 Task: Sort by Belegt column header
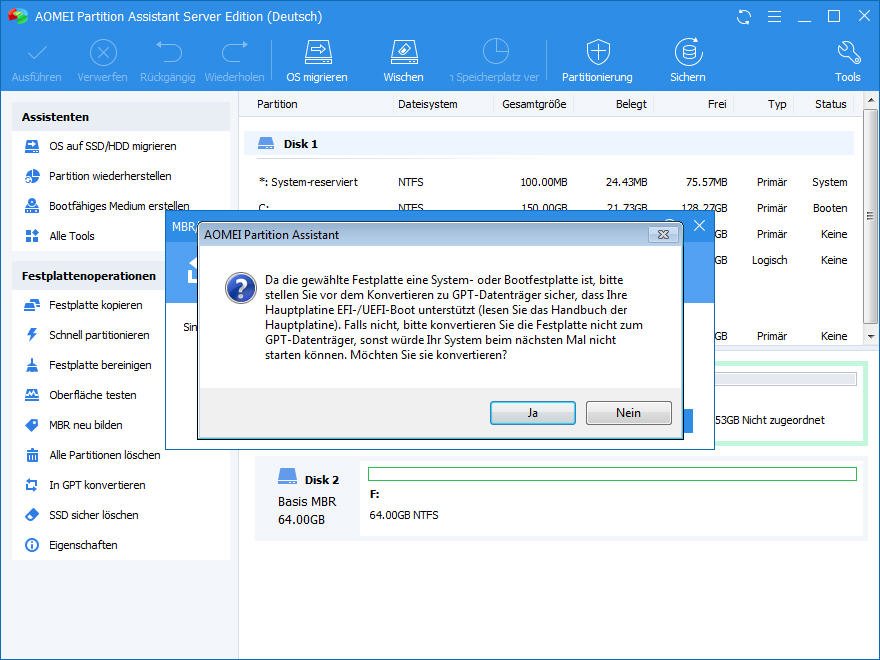pyautogui.click(x=631, y=104)
